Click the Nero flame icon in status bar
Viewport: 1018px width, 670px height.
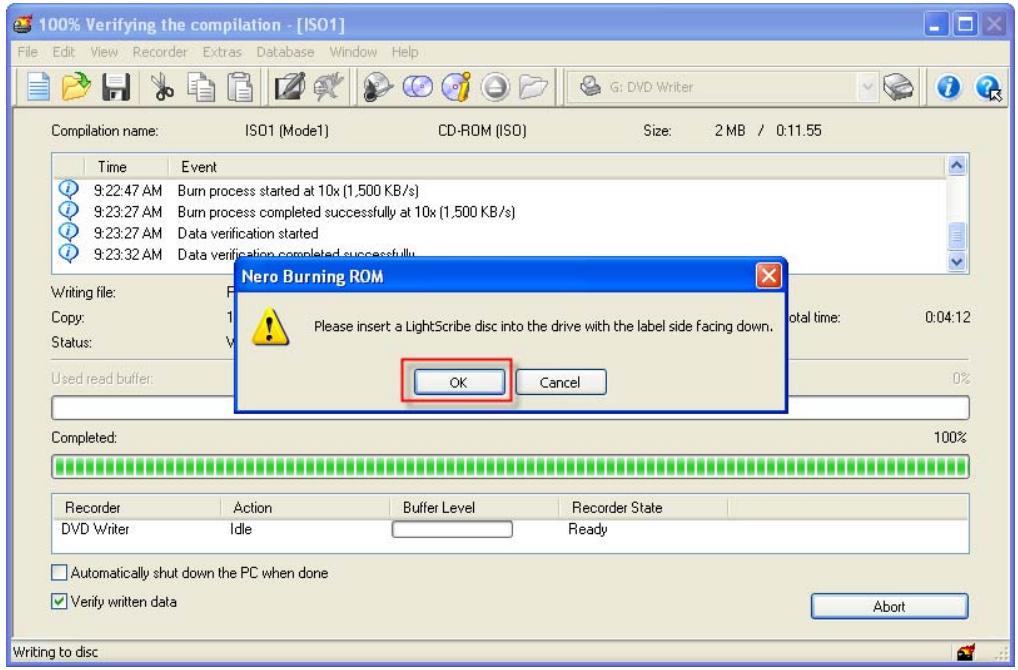(966, 652)
